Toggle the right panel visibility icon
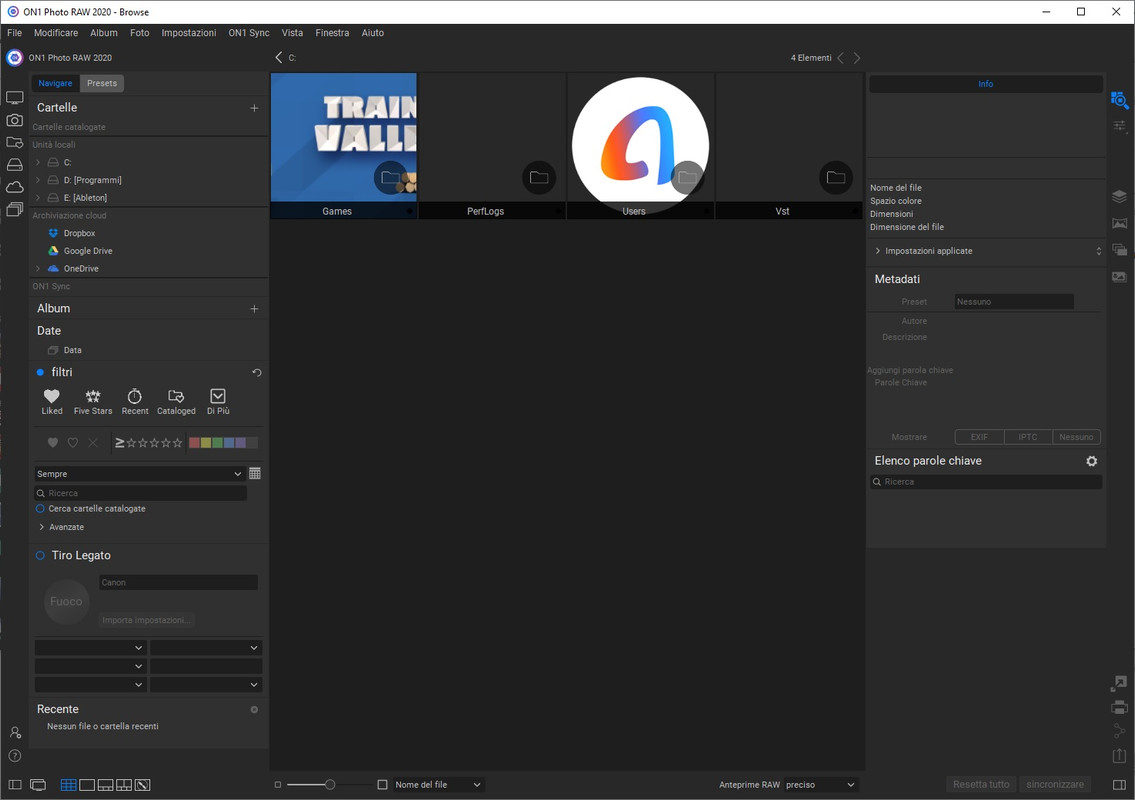Screen dimensions: 1135x800 point(1119,785)
